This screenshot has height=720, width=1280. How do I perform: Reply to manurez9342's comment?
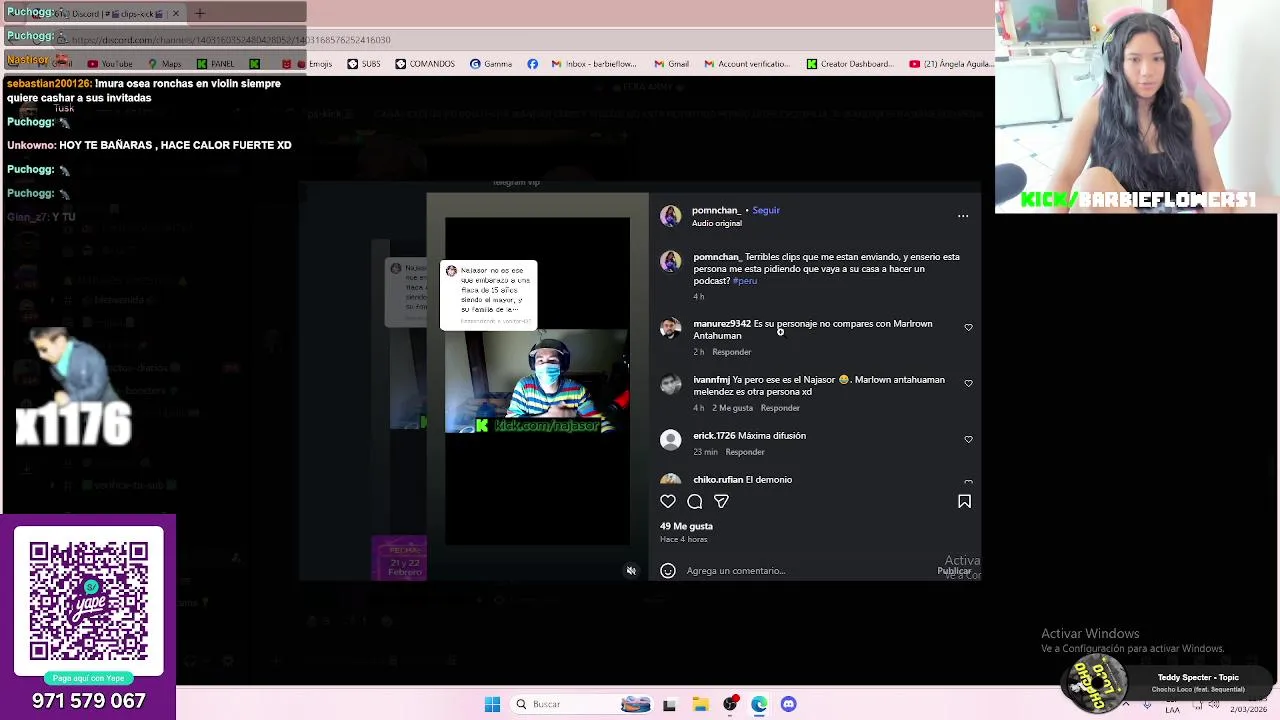coord(731,352)
